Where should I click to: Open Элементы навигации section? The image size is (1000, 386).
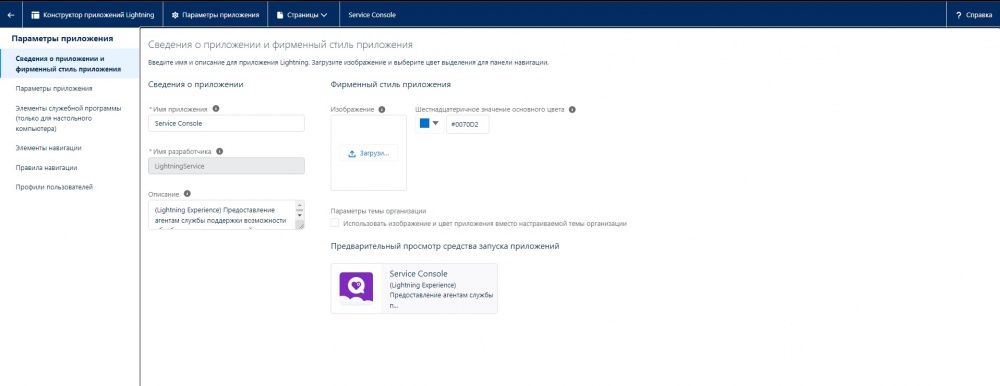[x=48, y=148]
